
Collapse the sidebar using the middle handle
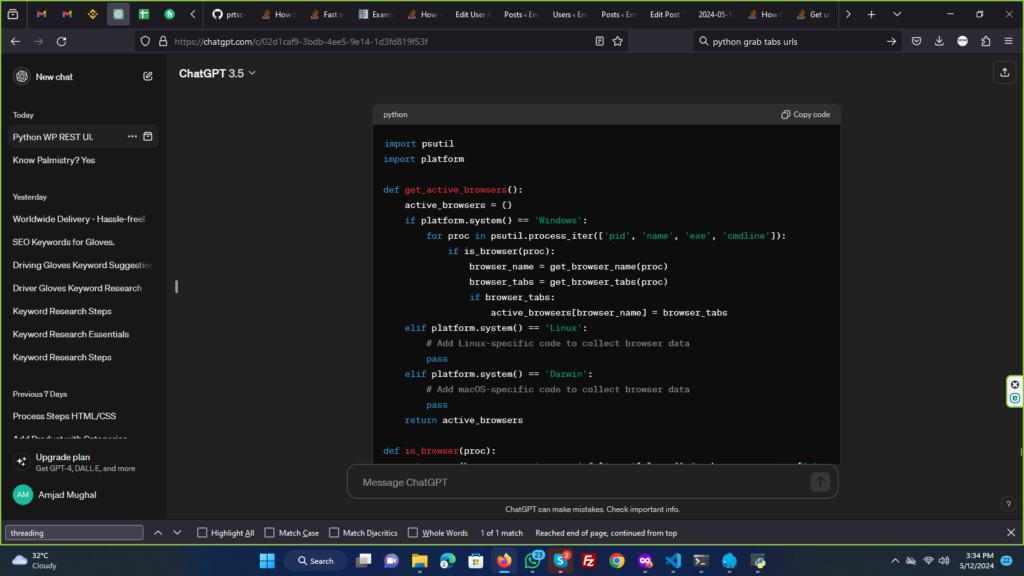click(x=176, y=287)
